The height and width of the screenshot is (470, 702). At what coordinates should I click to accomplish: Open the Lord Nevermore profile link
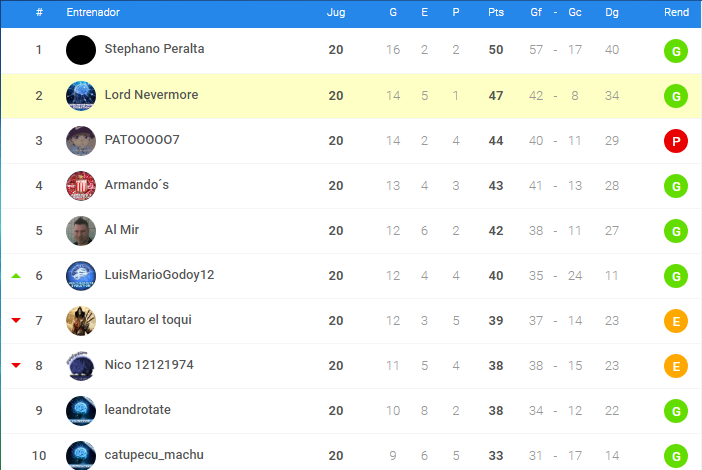(x=151, y=95)
